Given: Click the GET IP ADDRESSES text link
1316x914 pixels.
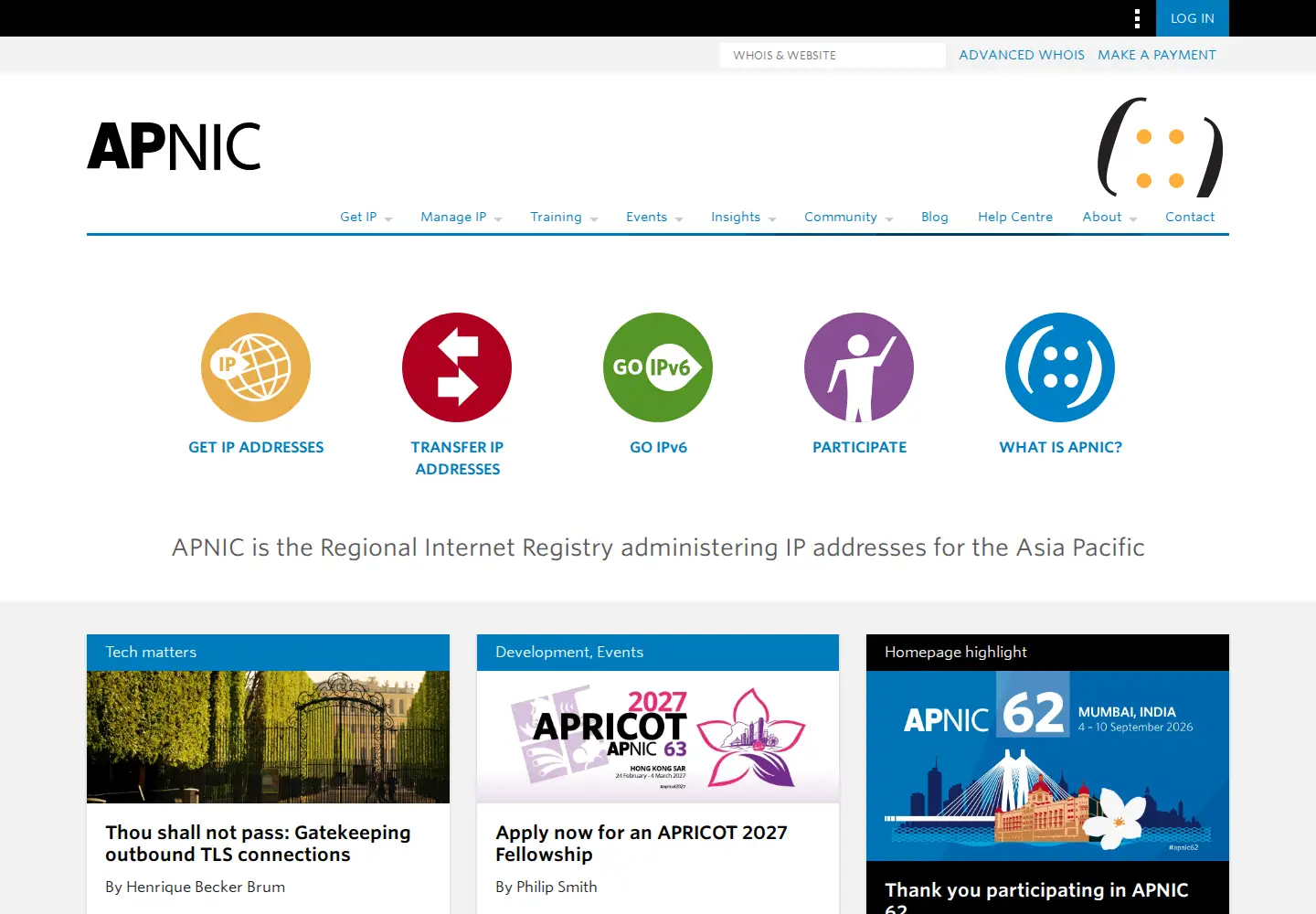Looking at the screenshot, I should tap(256, 447).
